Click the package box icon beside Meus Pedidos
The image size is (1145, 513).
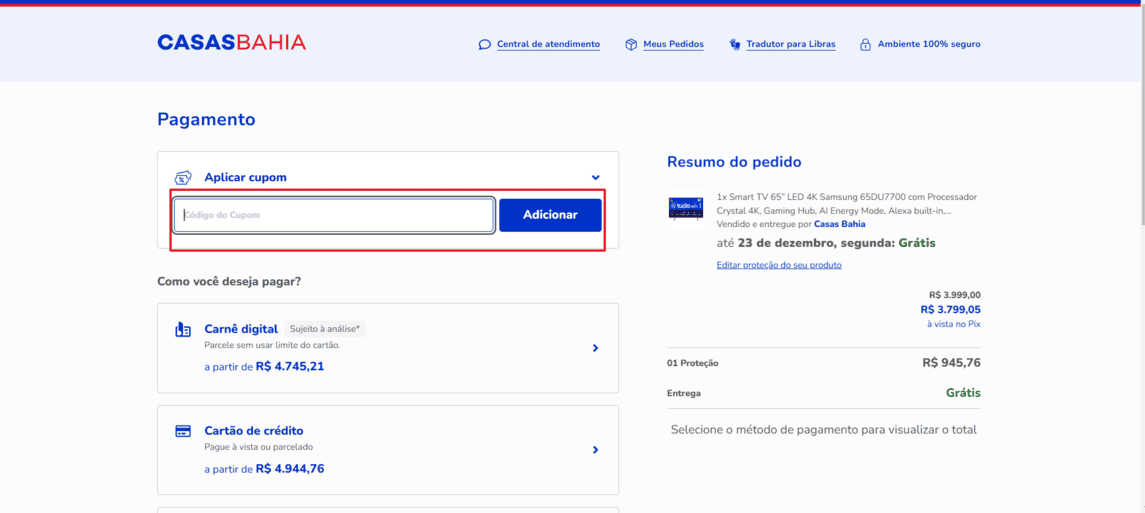pyautogui.click(x=631, y=45)
